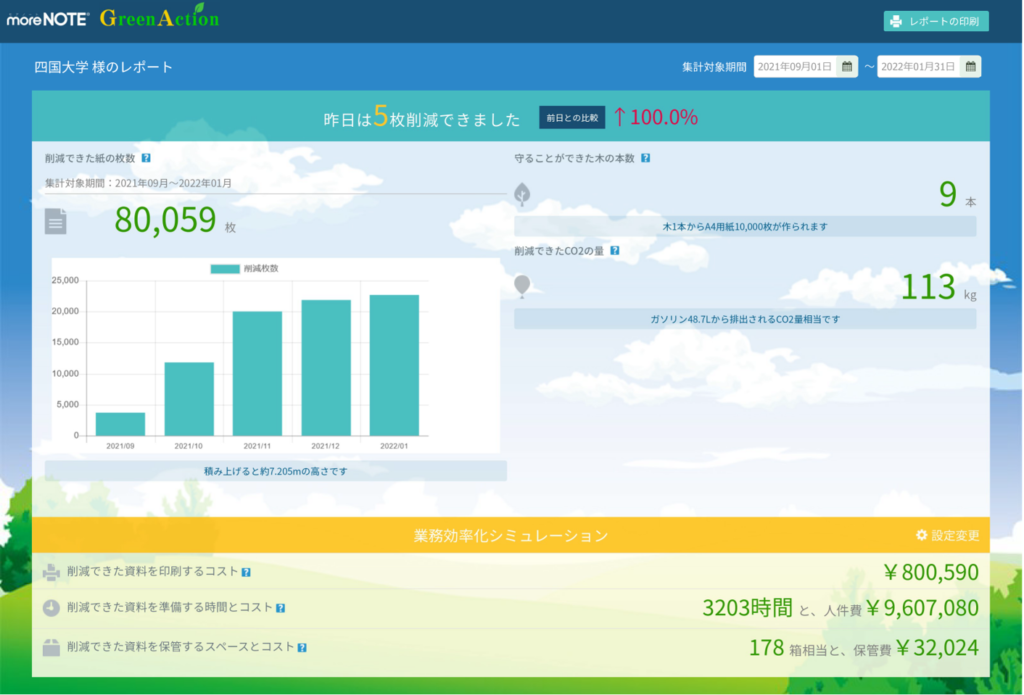This screenshot has height=695, width=1024.
Task: Click the help icon for 削減できた資料を保管するスペースとコスト
Action: click(x=301, y=646)
